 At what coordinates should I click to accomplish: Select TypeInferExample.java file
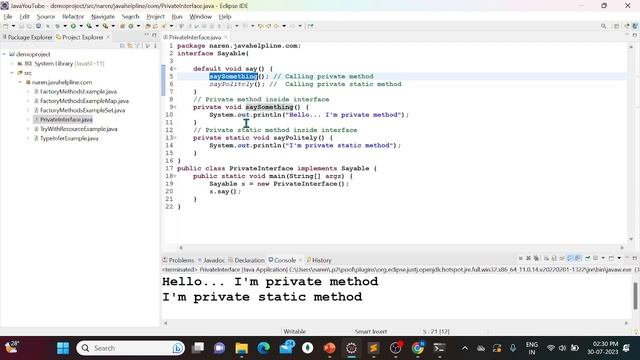click(x=69, y=138)
